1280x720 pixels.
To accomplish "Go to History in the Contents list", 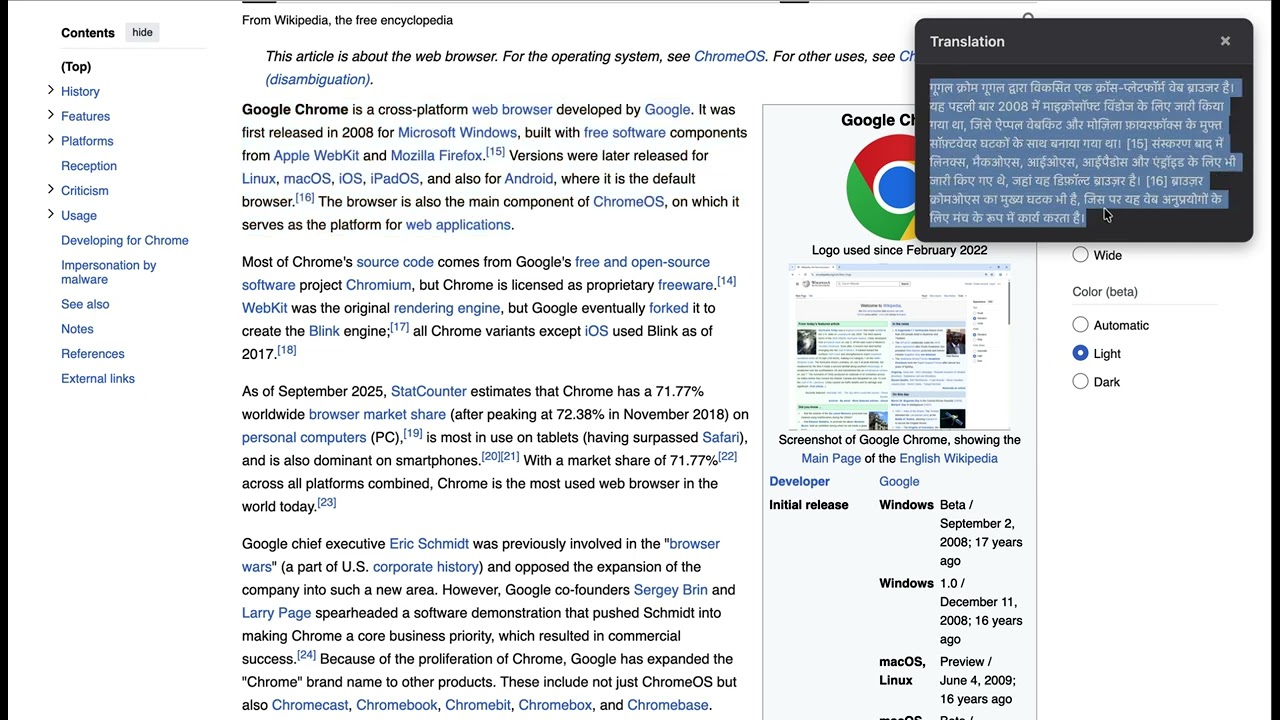I will click(80, 92).
